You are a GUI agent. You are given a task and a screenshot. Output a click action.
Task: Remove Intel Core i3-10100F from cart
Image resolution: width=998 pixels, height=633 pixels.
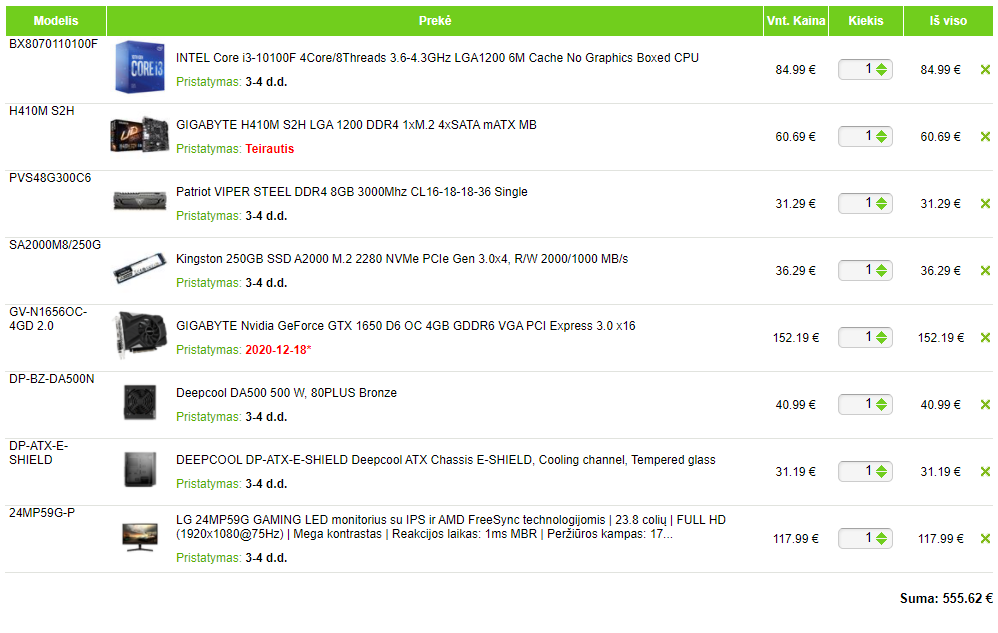[985, 70]
